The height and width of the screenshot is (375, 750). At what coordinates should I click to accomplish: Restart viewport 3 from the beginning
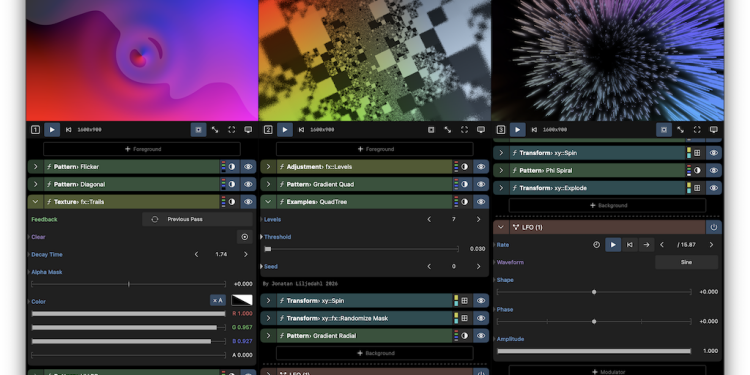tap(534, 130)
